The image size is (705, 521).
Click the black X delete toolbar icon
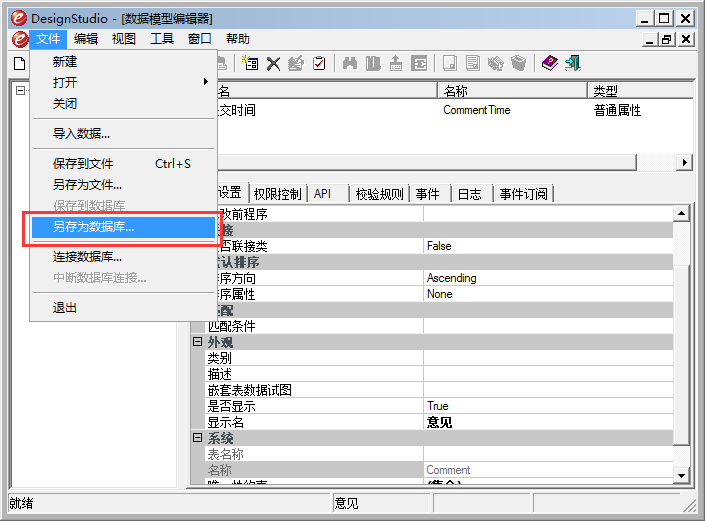point(272,63)
